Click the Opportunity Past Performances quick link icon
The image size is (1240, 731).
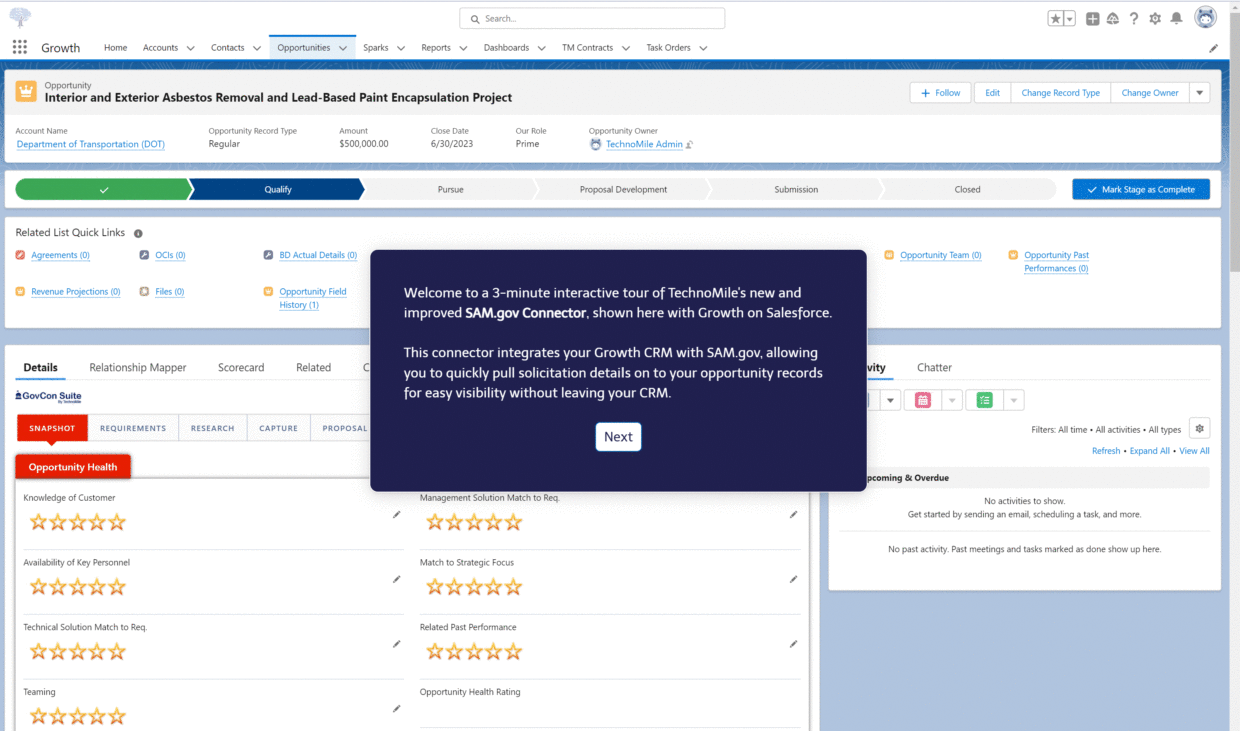pyautogui.click(x=1014, y=255)
